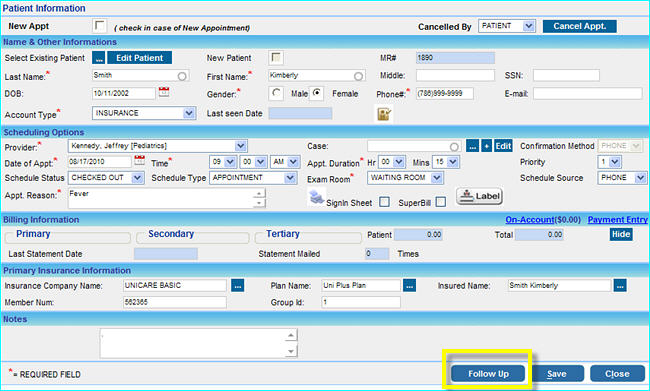Click the MR# field showing 1890
Image resolution: width=650 pixels, height=391 pixels.
(x=455, y=58)
